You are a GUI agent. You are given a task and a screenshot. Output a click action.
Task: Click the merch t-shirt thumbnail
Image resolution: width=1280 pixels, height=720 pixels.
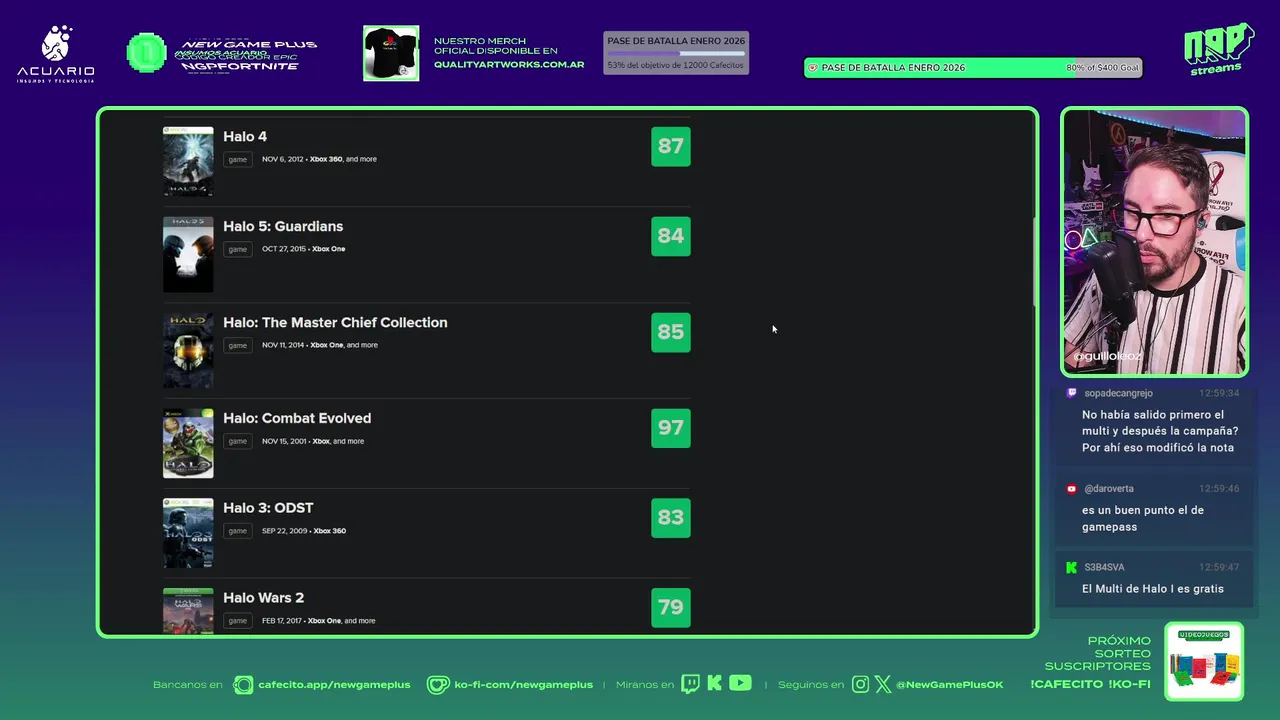pyautogui.click(x=391, y=53)
